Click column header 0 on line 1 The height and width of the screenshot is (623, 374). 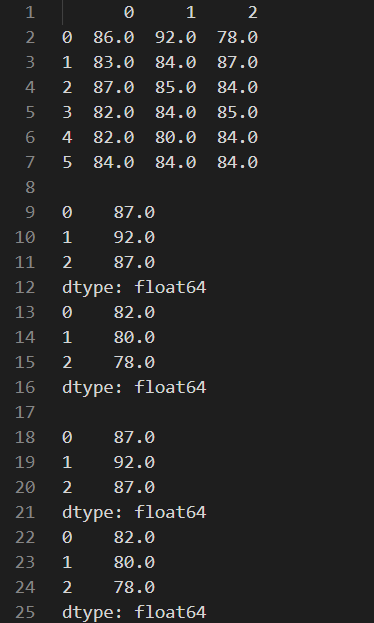tap(129, 13)
